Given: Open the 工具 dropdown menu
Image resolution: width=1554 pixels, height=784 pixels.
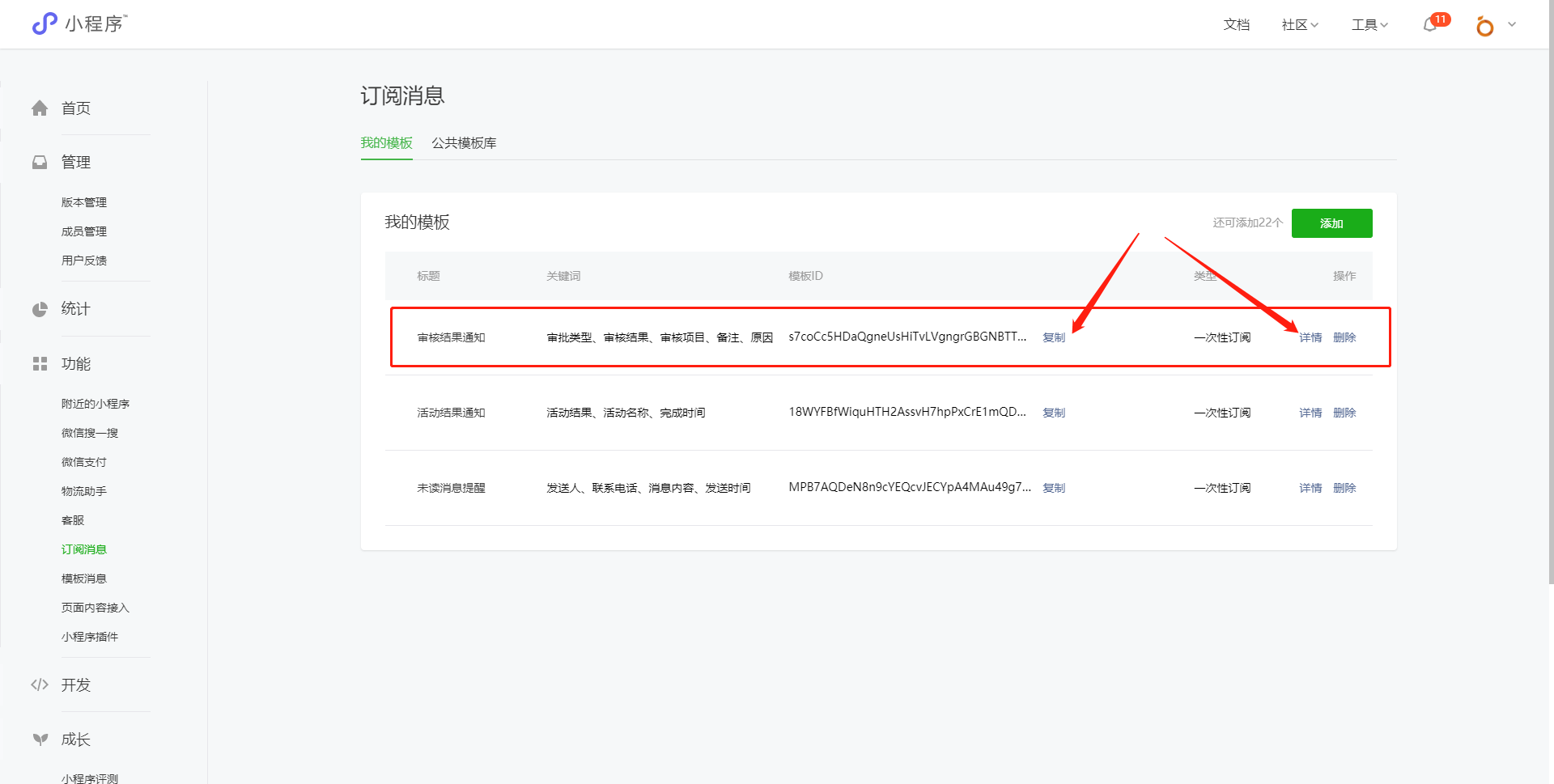Looking at the screenshot, I should click(x=1369, y=25).
